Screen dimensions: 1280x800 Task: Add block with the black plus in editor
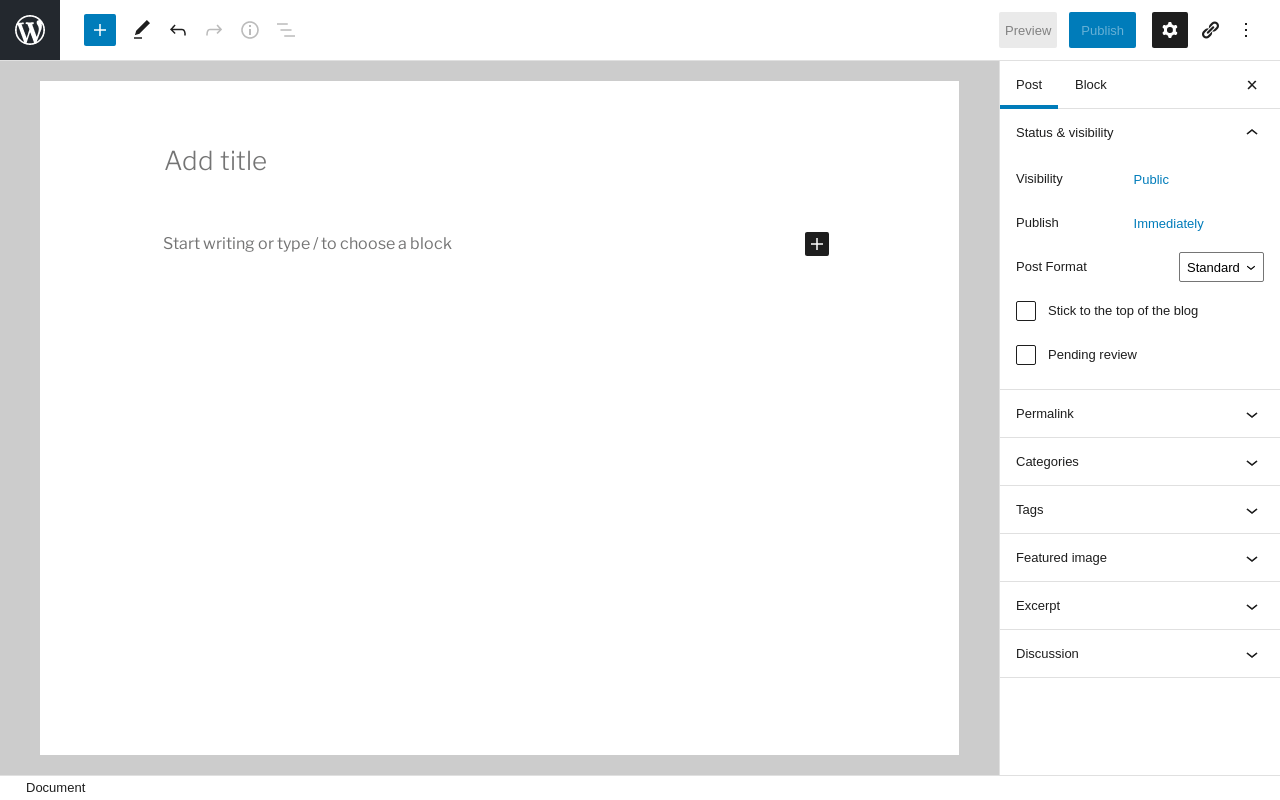(817, 244)
